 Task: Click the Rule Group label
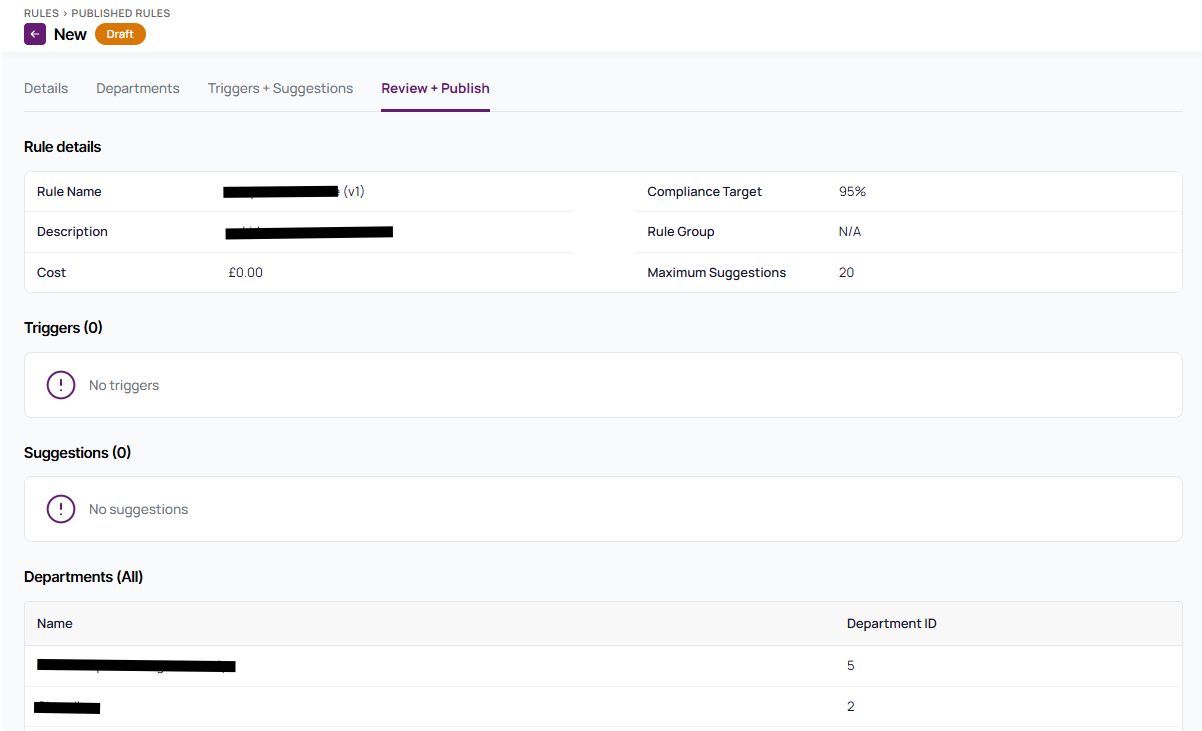[x=681, y=231]
